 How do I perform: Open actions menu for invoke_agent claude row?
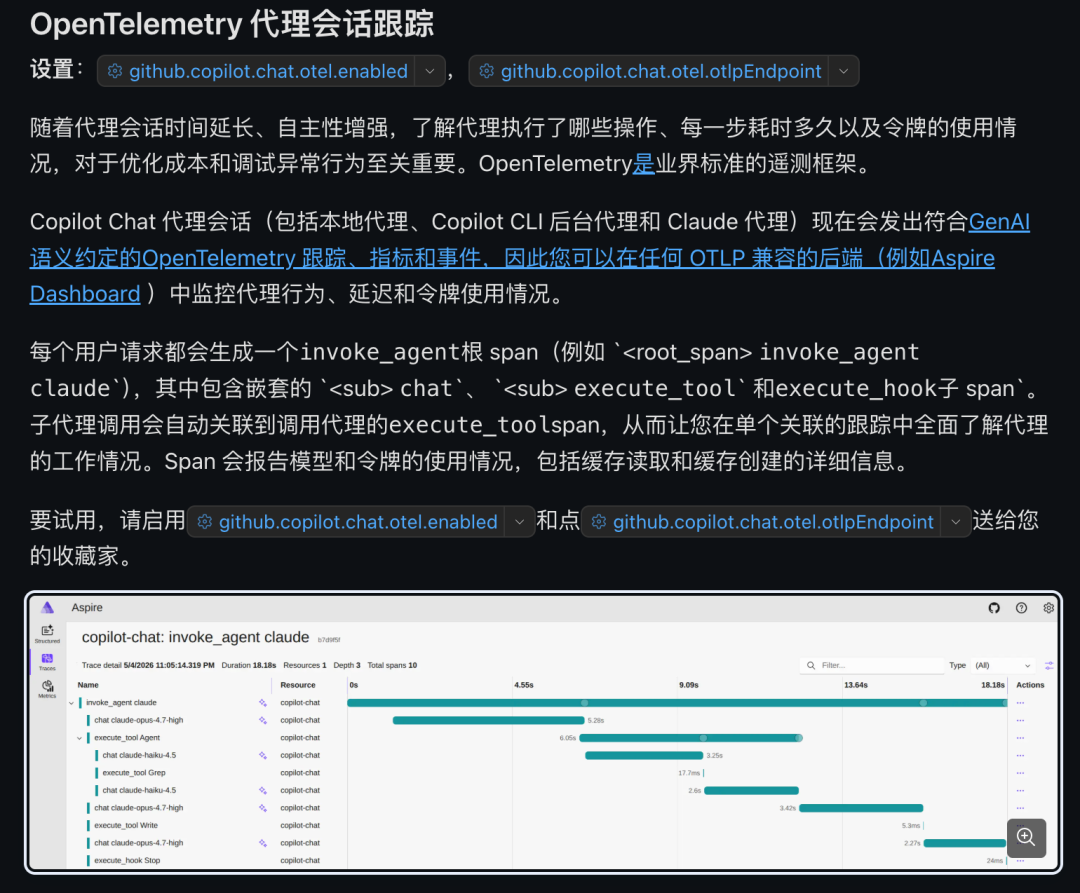[1020, 703]
